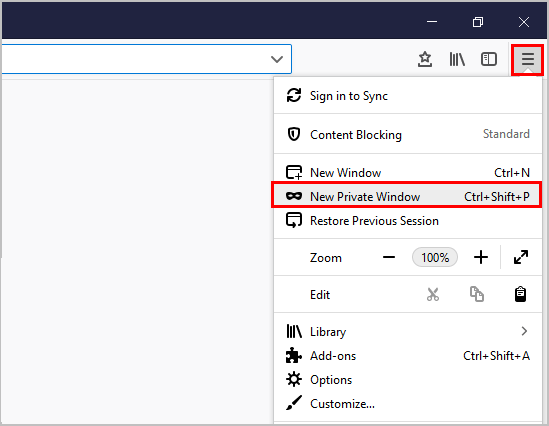Open a New Private Window
The height and width of the screenshot is (426, 549).
(x=408, y=196)
